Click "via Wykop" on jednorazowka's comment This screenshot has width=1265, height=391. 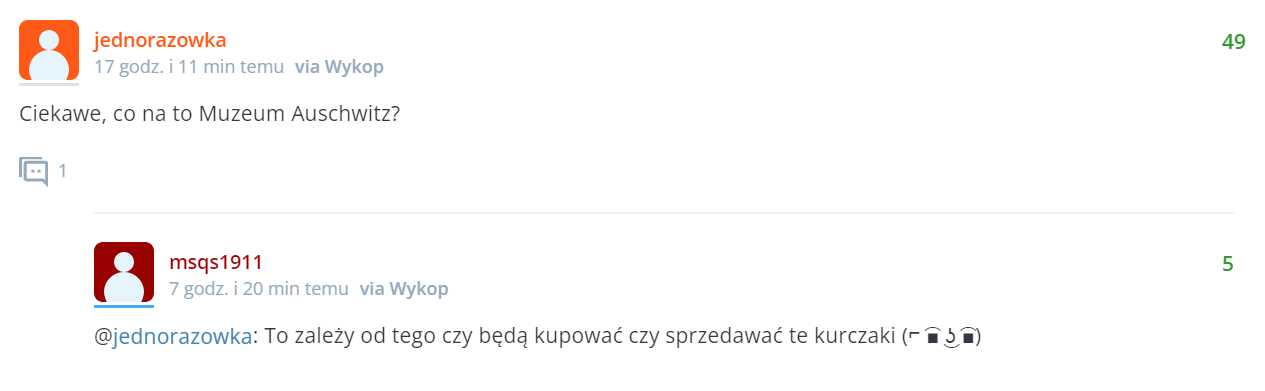pyautogui.click(x=339, y=67)
